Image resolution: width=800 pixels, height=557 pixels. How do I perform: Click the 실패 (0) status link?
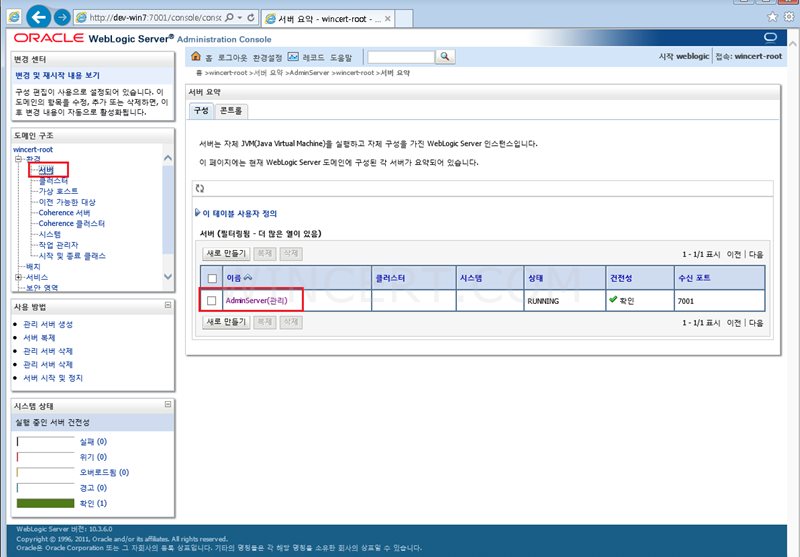tap(93, 442)
